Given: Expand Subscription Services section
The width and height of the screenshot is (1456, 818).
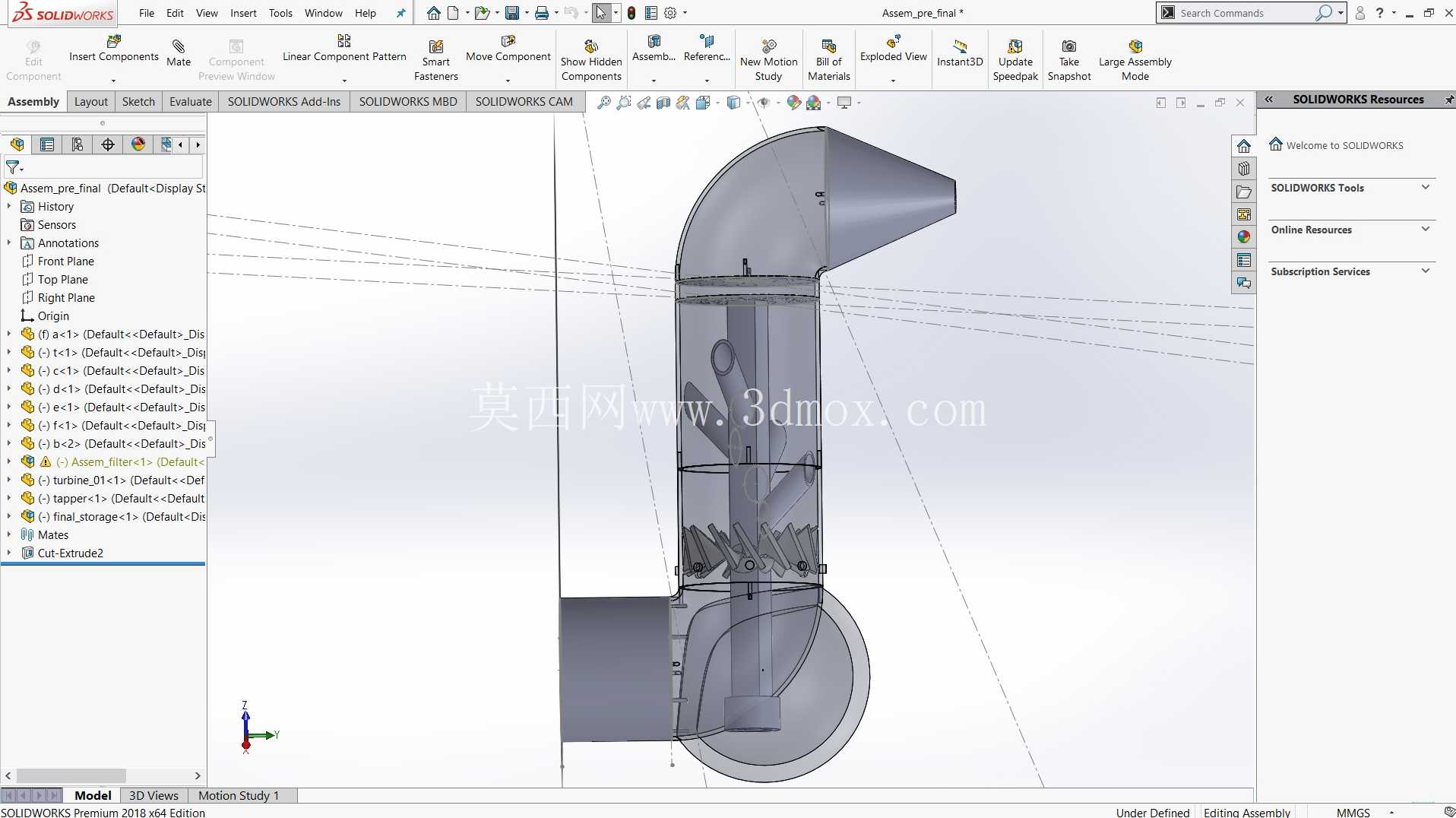Looking at the screenshot, I should (1426, 271).
